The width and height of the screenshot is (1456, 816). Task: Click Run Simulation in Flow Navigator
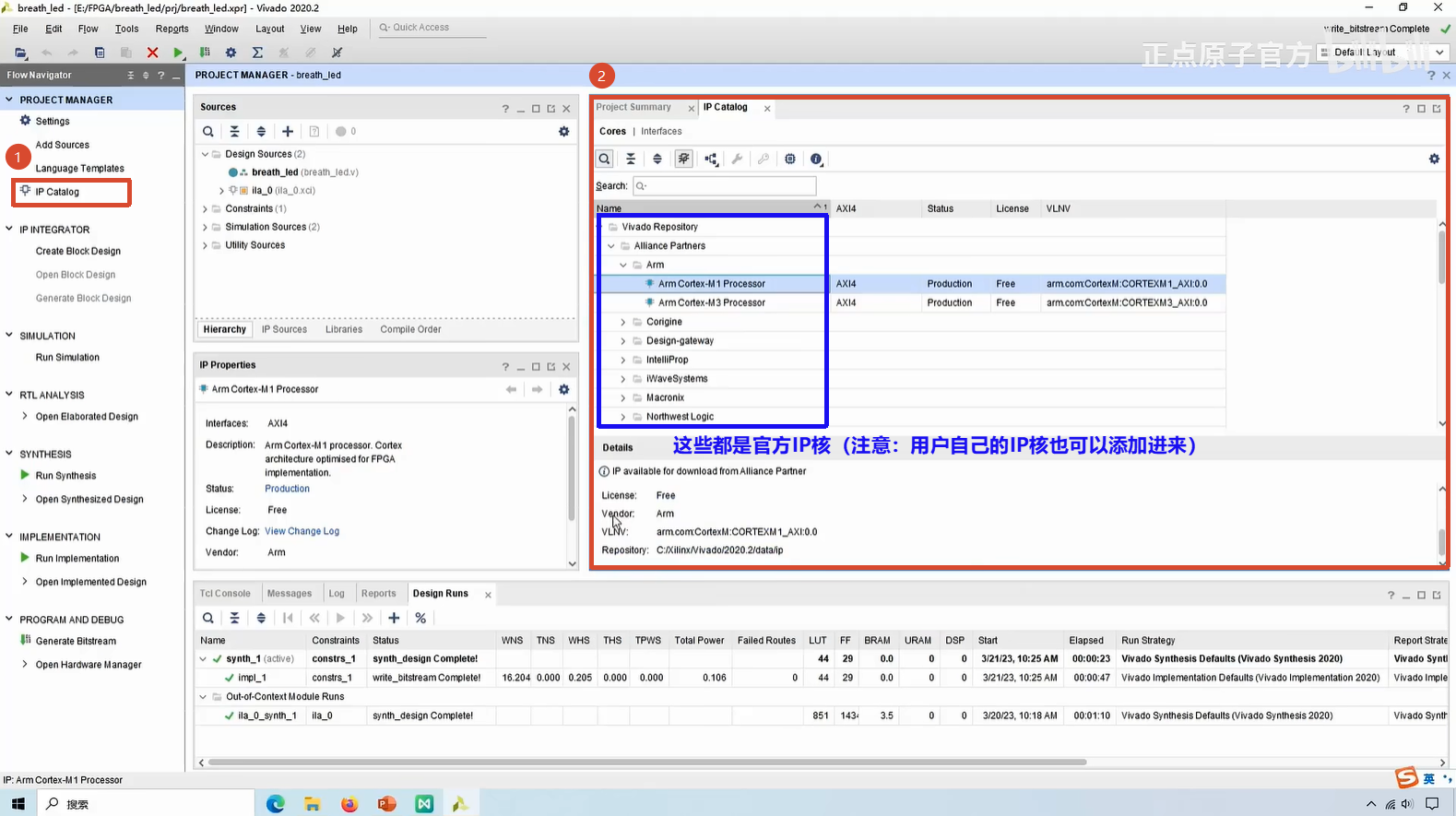pyautogui.click(x=67, y=357)
